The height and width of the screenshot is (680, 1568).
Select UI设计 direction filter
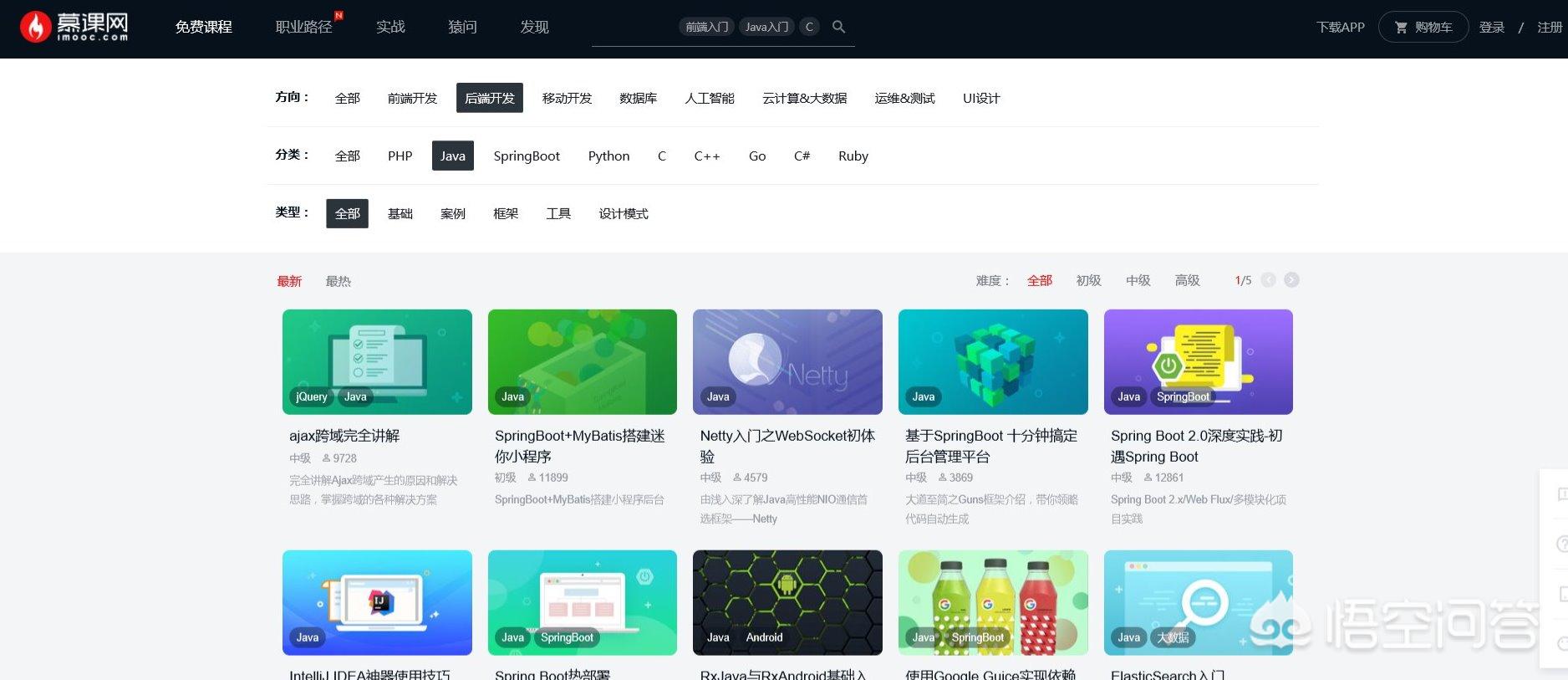point(981,98)
